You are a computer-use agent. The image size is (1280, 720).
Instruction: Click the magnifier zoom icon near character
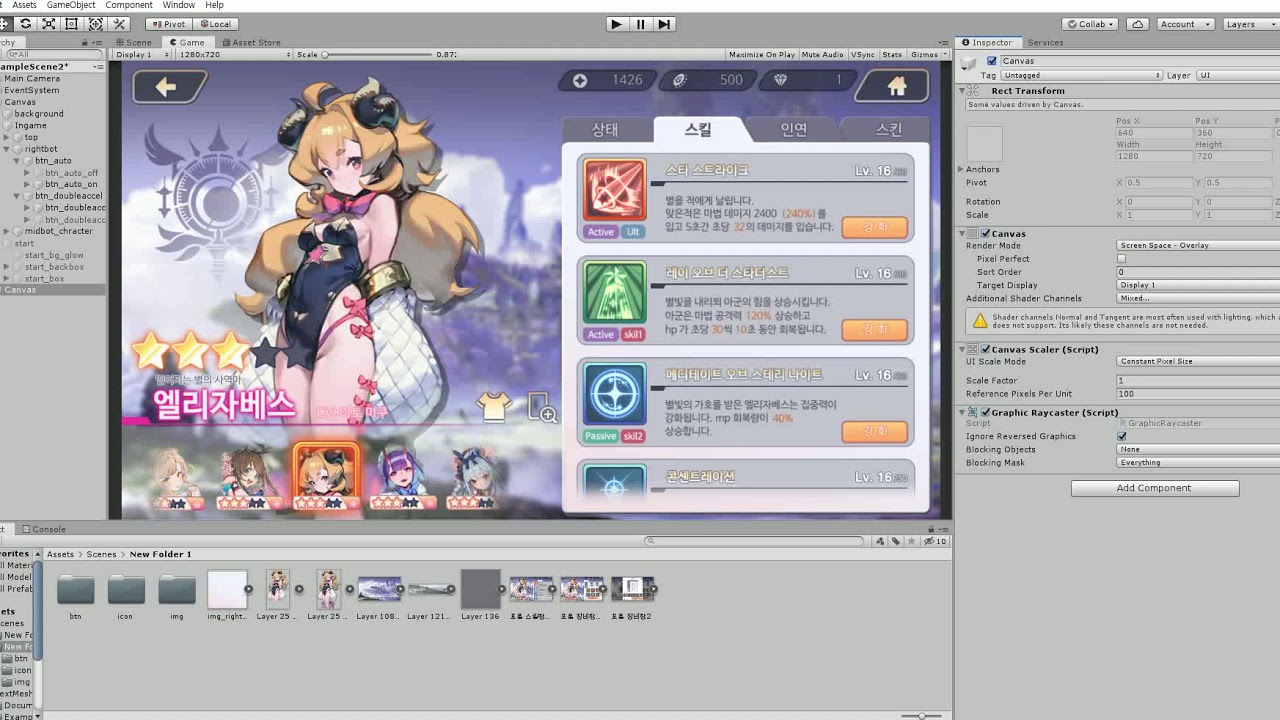tap(541, 408)
